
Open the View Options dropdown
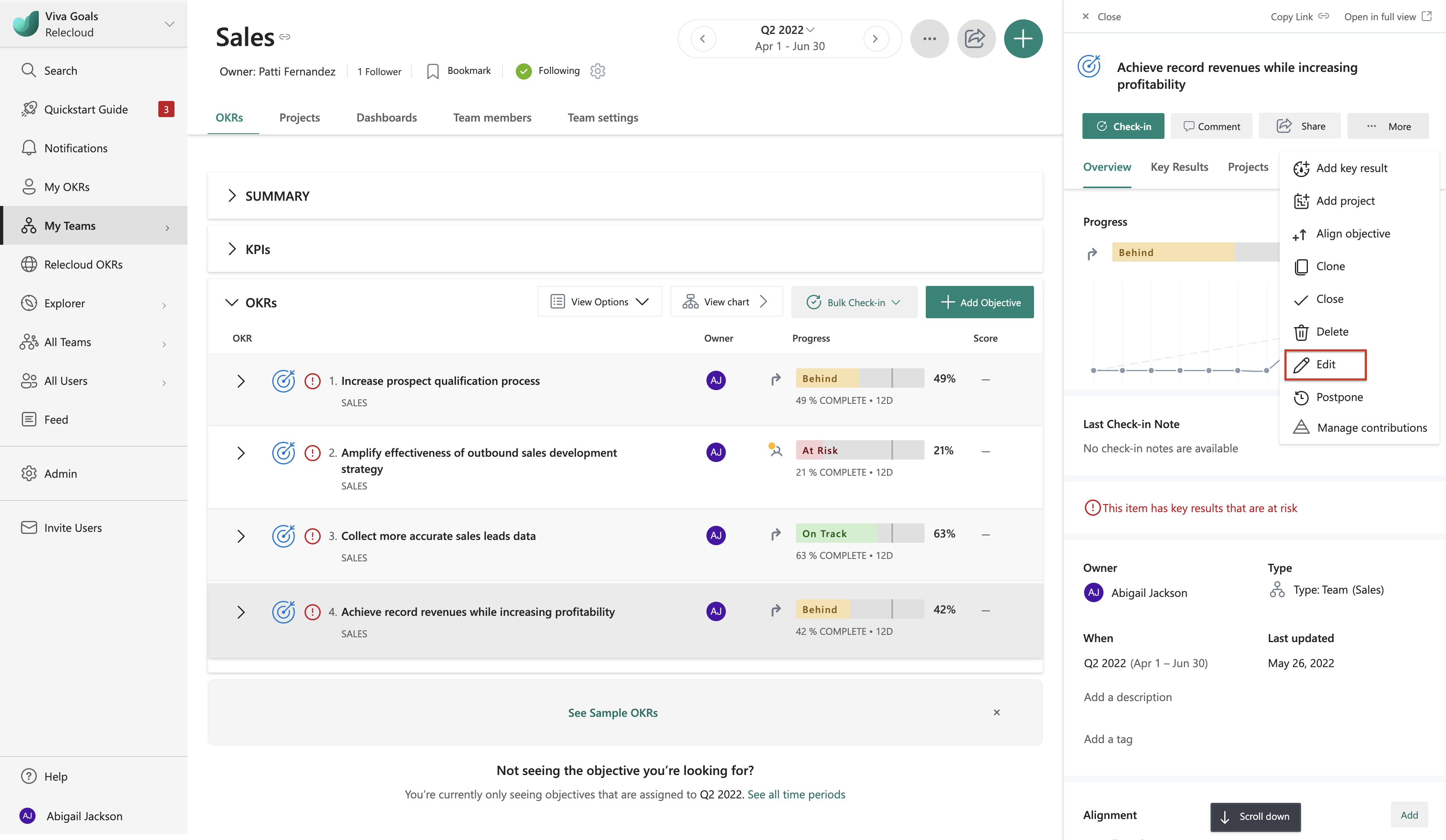pyautogui.click(x=599, y=302)
